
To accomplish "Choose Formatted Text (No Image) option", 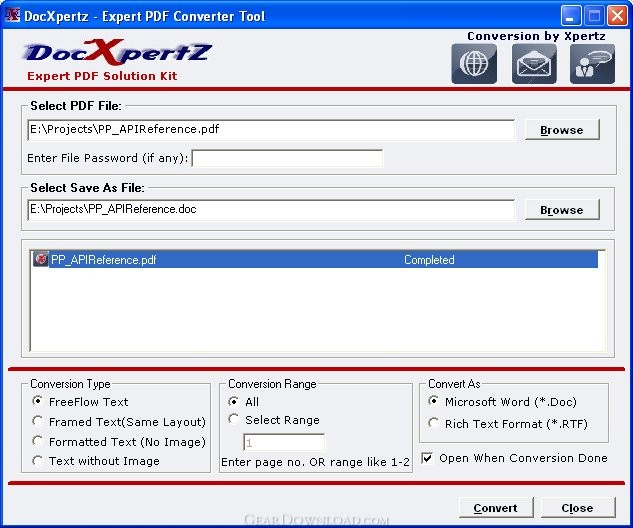I will click(38, 442).
